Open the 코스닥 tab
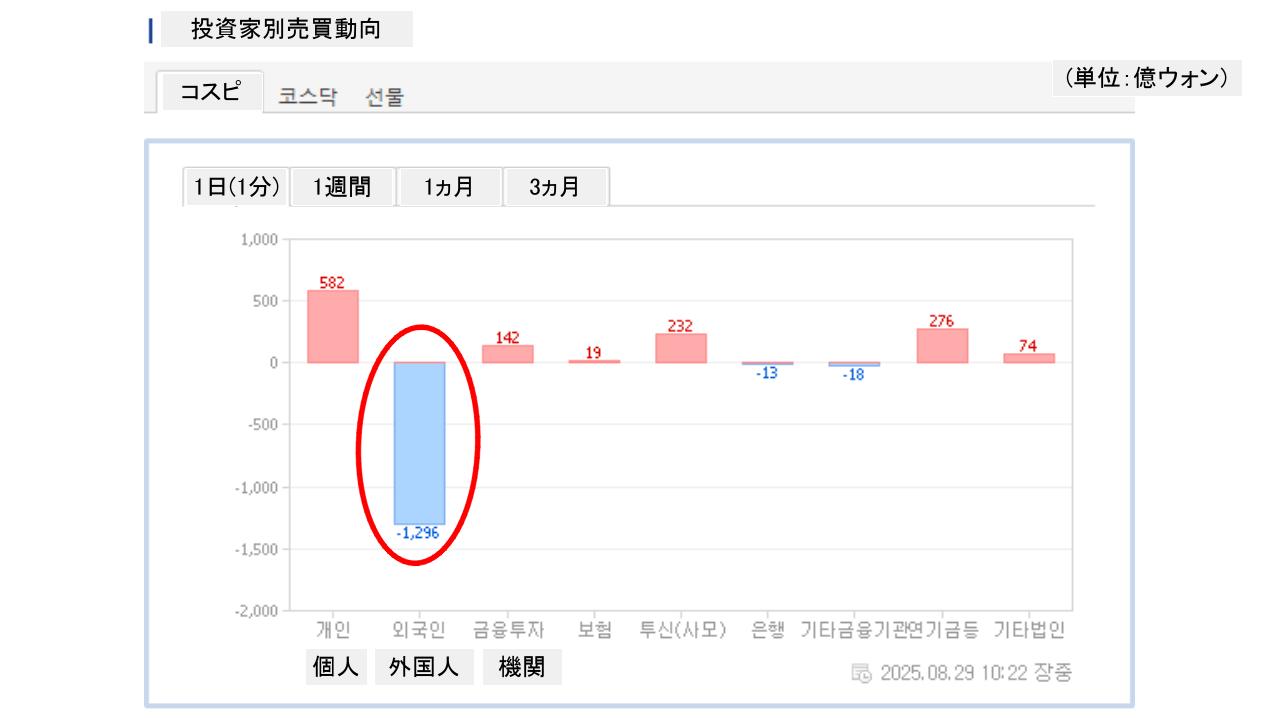Image resolution: width=1280 pixels, height=720 pixels. [308, 97]
